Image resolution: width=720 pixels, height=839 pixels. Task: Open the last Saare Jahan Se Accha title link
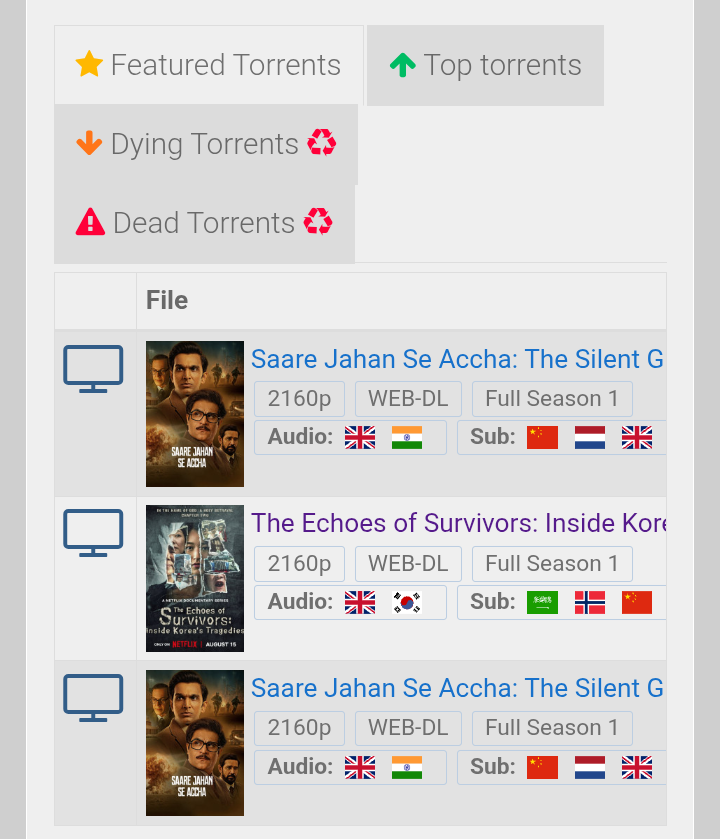[457, 688]
